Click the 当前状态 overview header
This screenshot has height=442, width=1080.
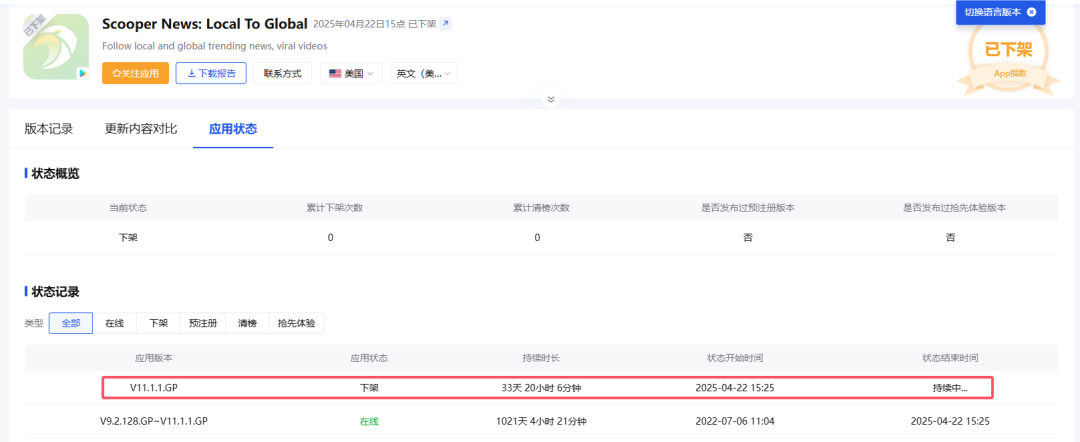tap(128, 207)
